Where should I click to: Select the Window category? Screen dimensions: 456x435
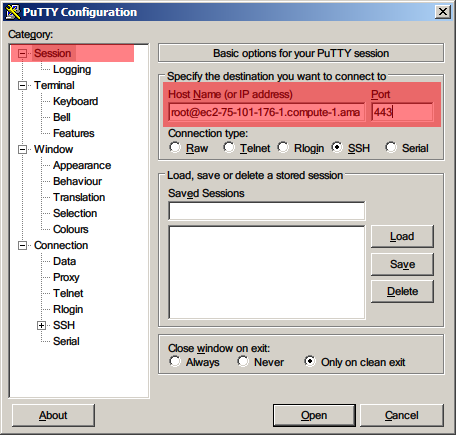(x=53, y=149)
